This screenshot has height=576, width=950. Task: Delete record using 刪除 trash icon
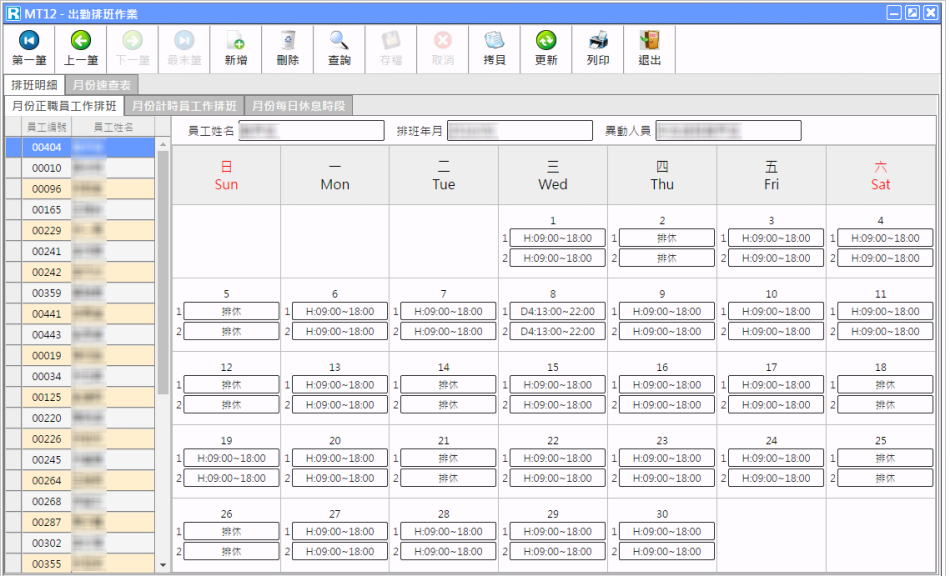288,41
